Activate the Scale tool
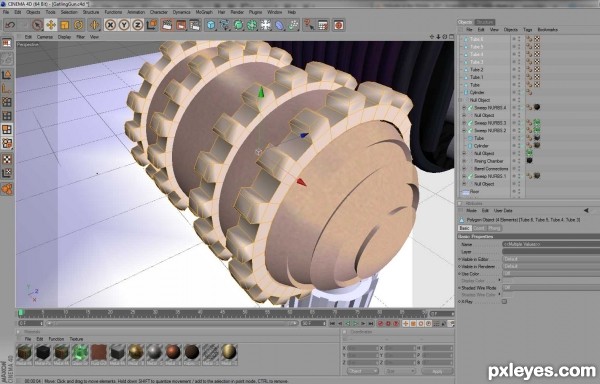 pos(64,25)
